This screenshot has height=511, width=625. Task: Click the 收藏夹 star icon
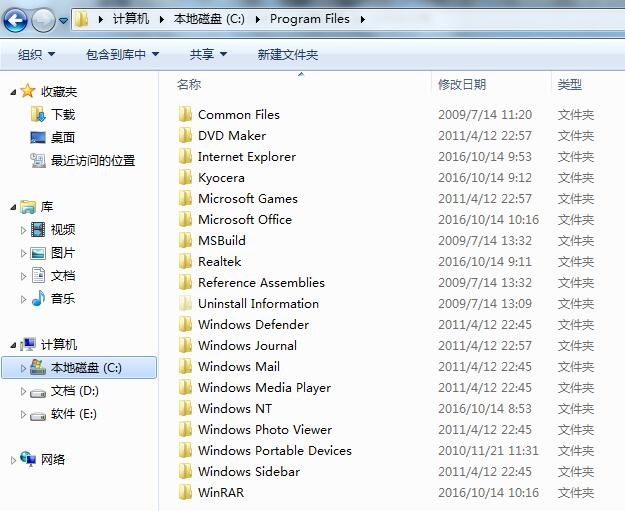[x=28, y=91]
